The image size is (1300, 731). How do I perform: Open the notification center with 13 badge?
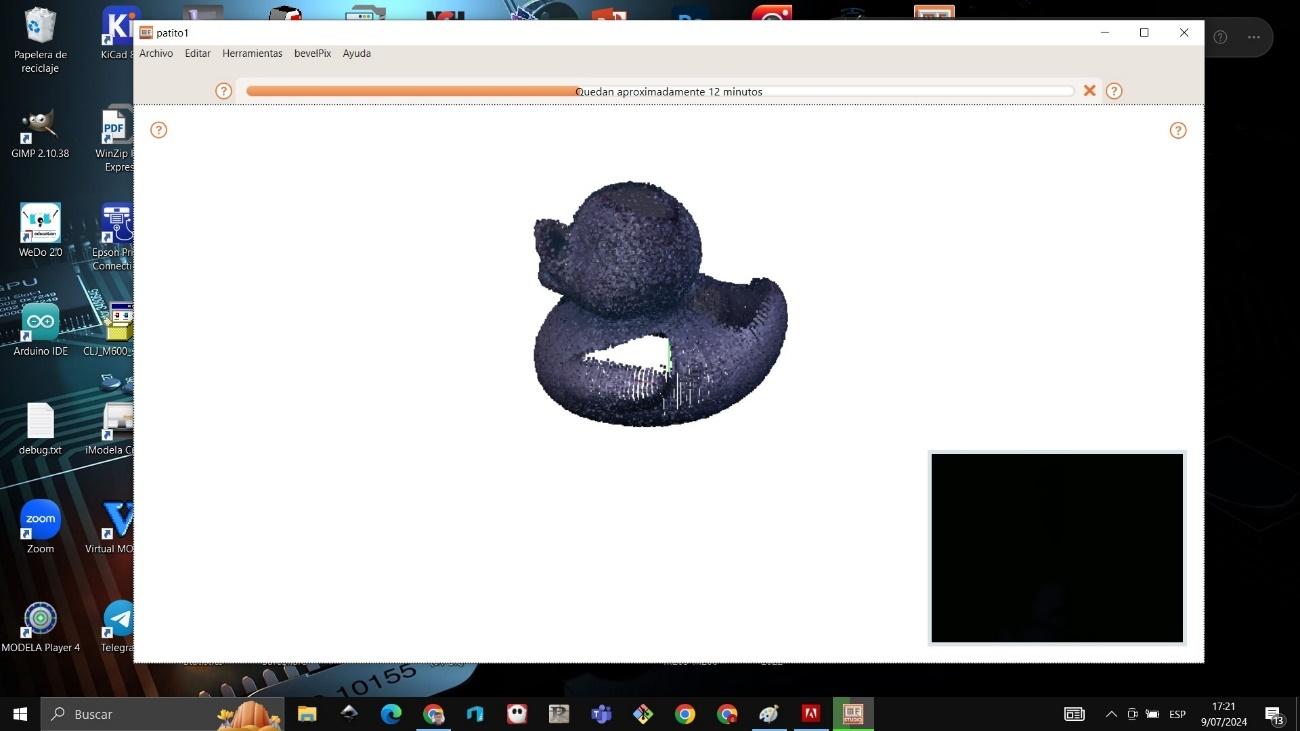click(x=1274, y=714)
